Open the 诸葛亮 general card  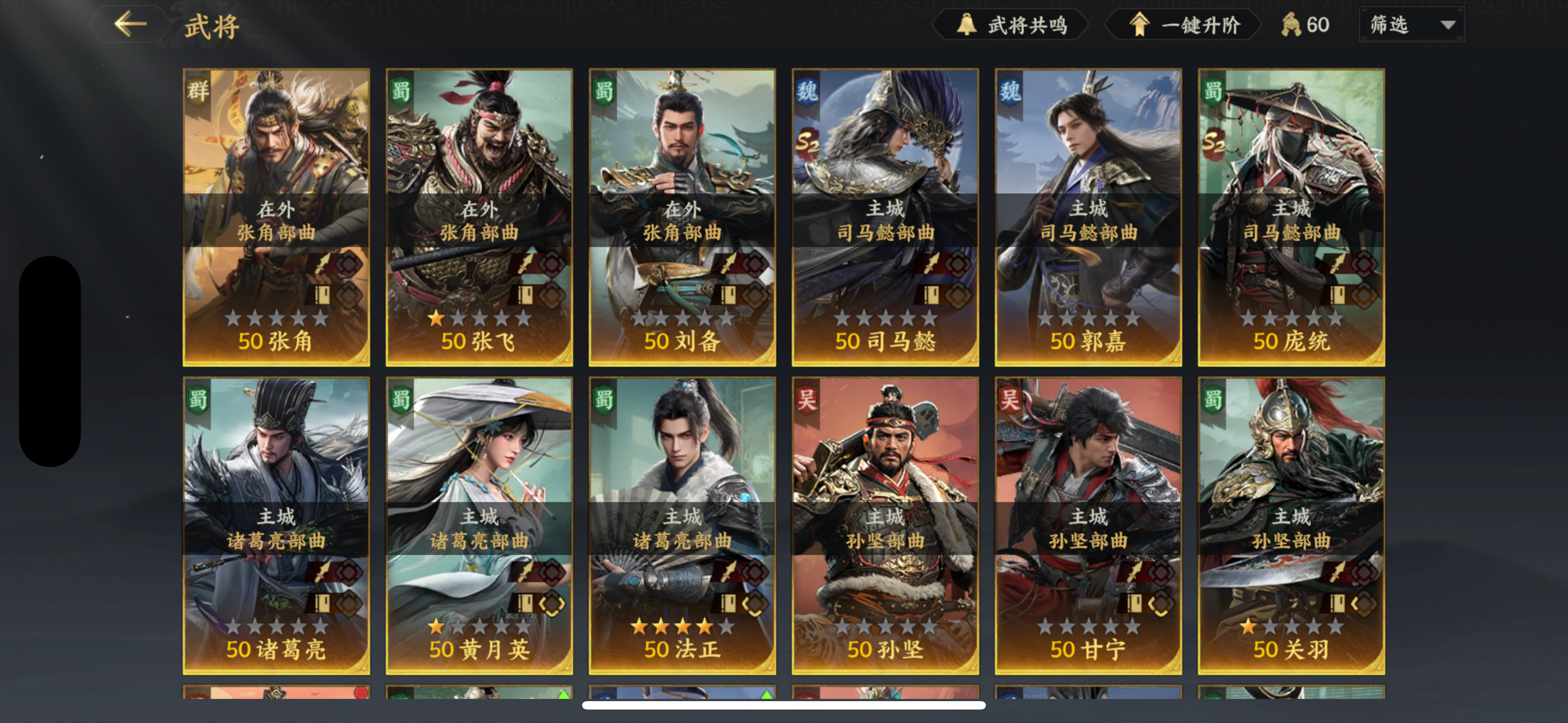click(x=276, y=526)
